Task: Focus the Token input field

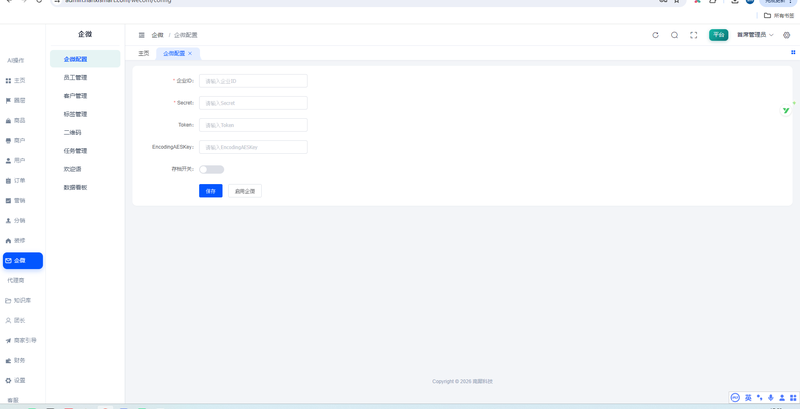Action: (253, 125)
